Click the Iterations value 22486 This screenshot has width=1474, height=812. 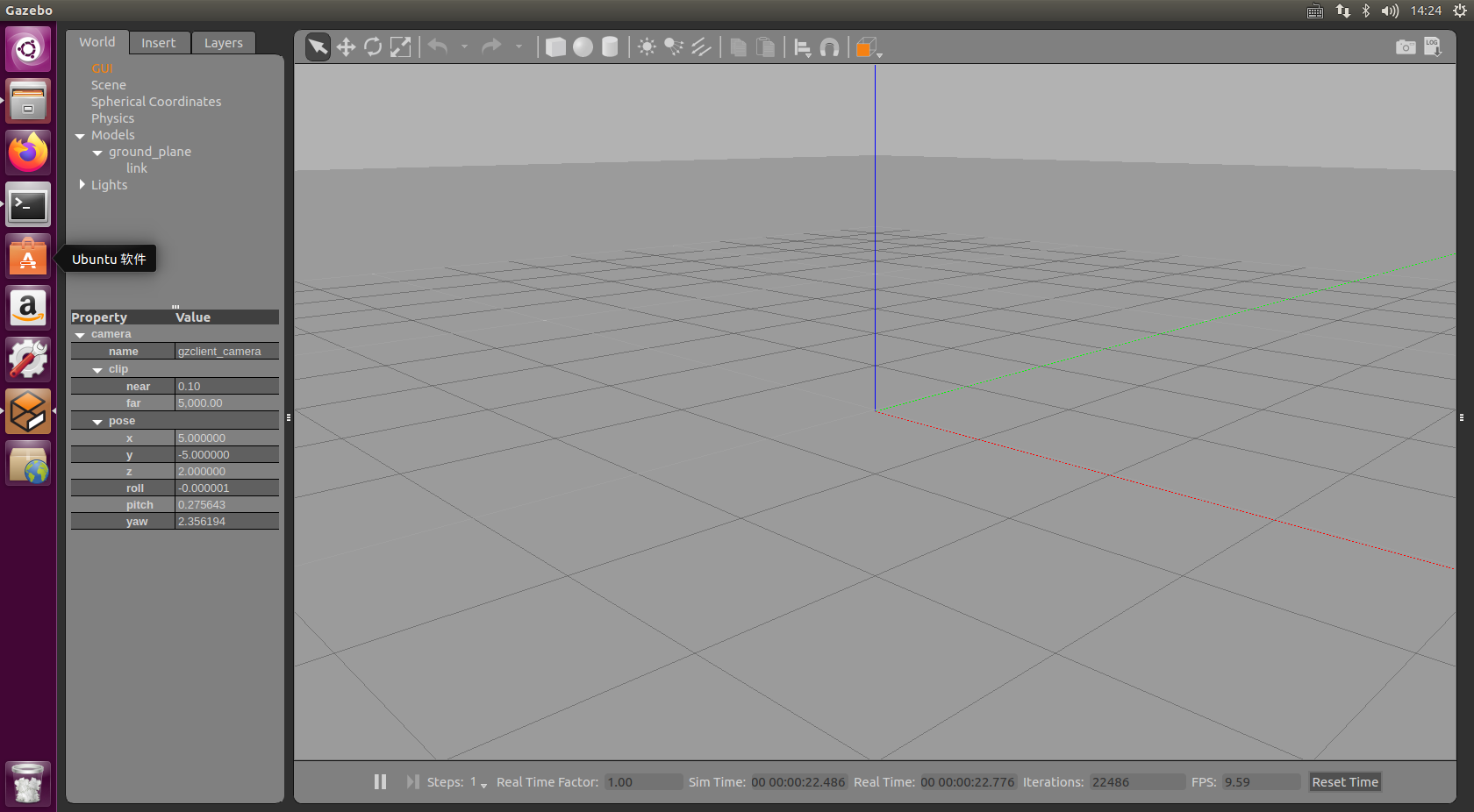[x=1137, y=782]
